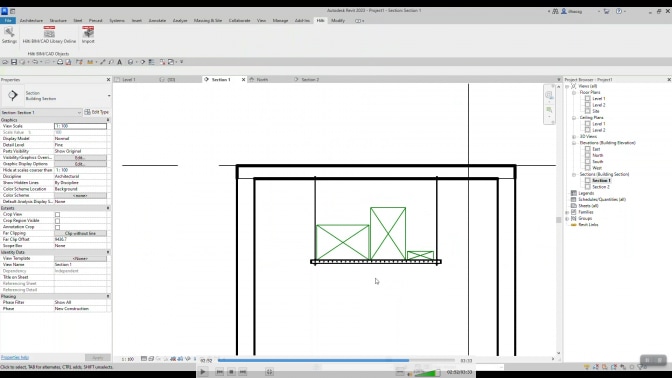Switch to the Annotate ribbon tab
Screen dimensions: 672x378
(x=157, y=21)
